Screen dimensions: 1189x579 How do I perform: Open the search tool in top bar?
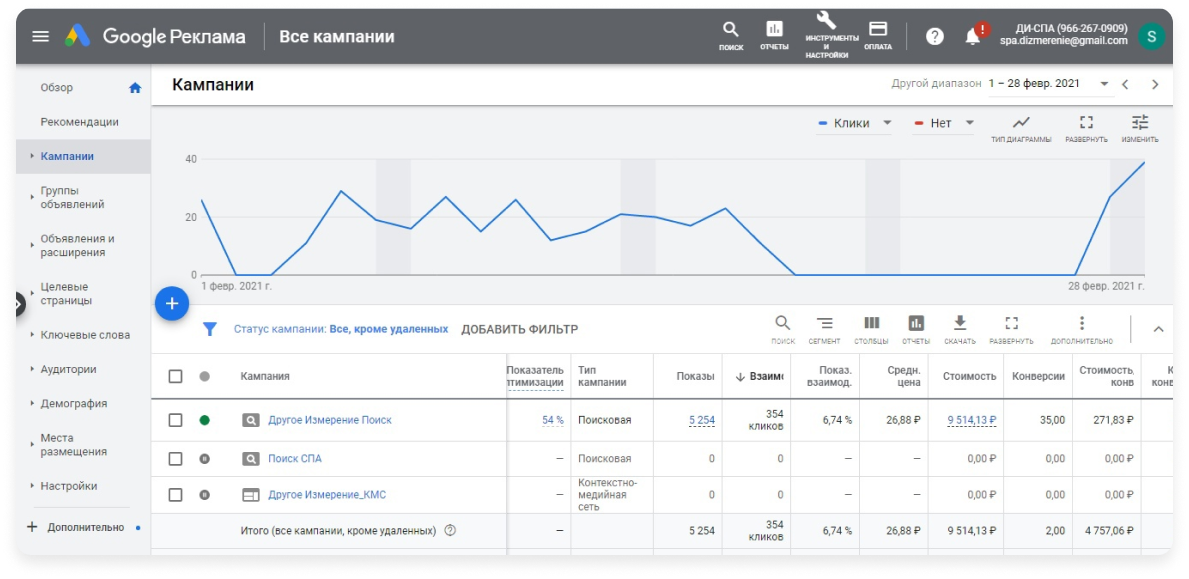pyautogui.click(x=731, y=36)
